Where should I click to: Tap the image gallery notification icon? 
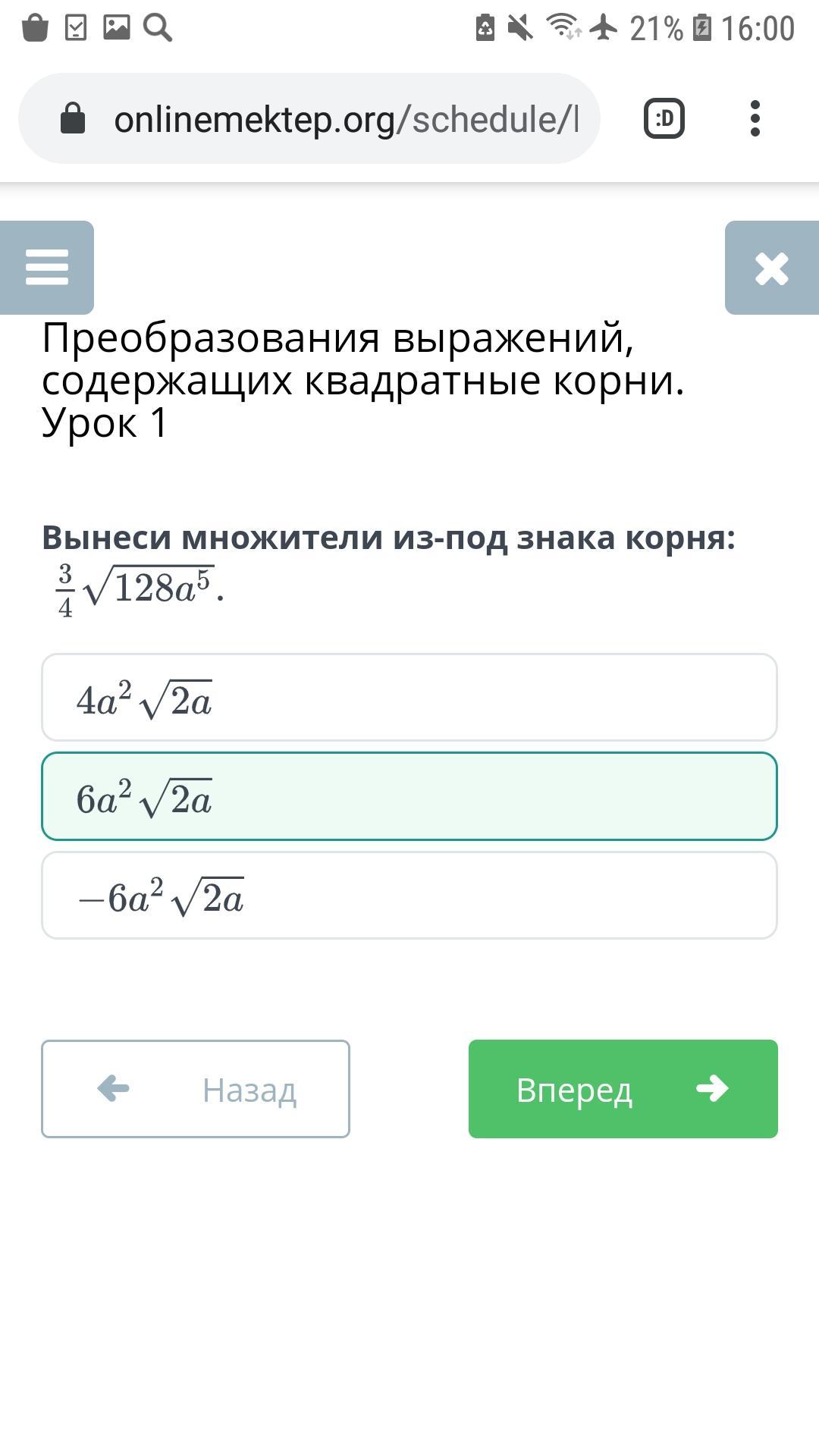coord(117,28)
